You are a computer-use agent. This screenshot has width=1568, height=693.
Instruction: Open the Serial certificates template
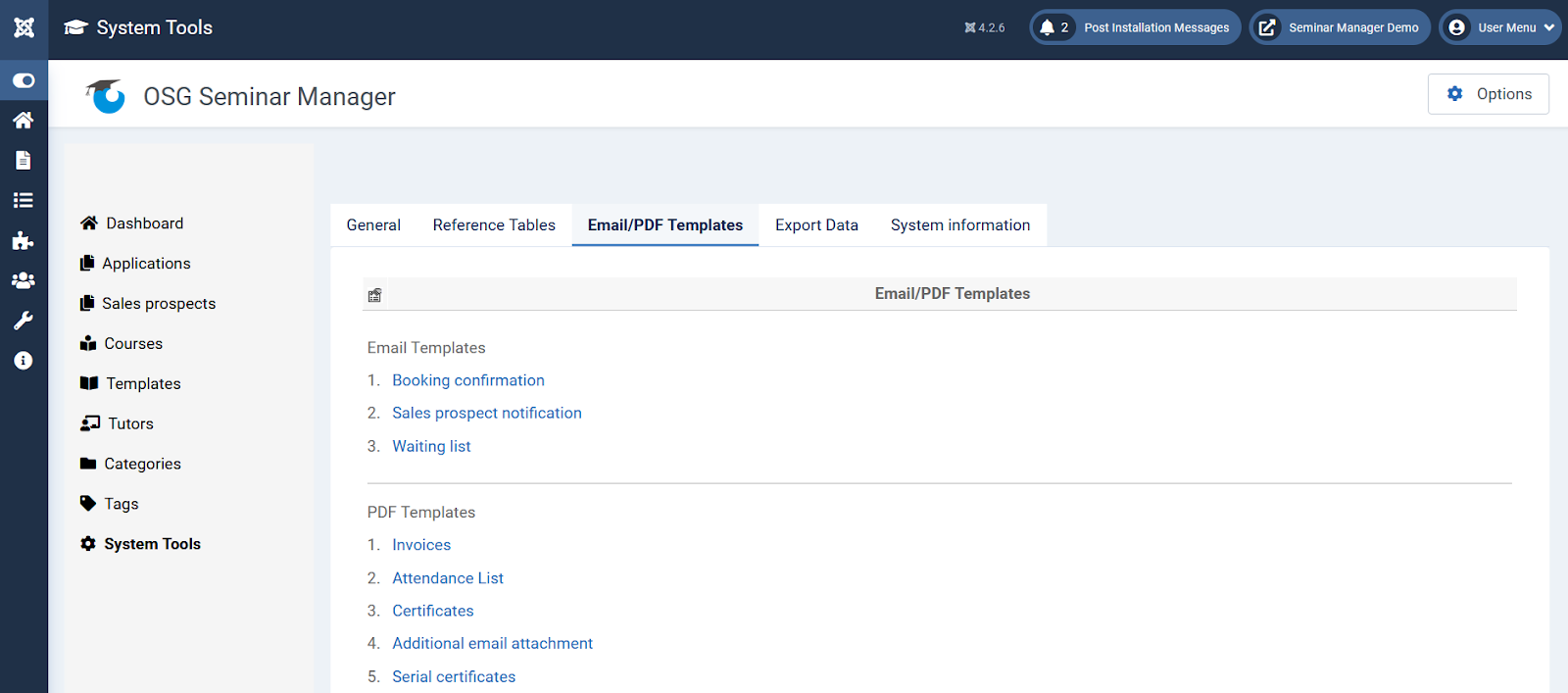point(454,677)
